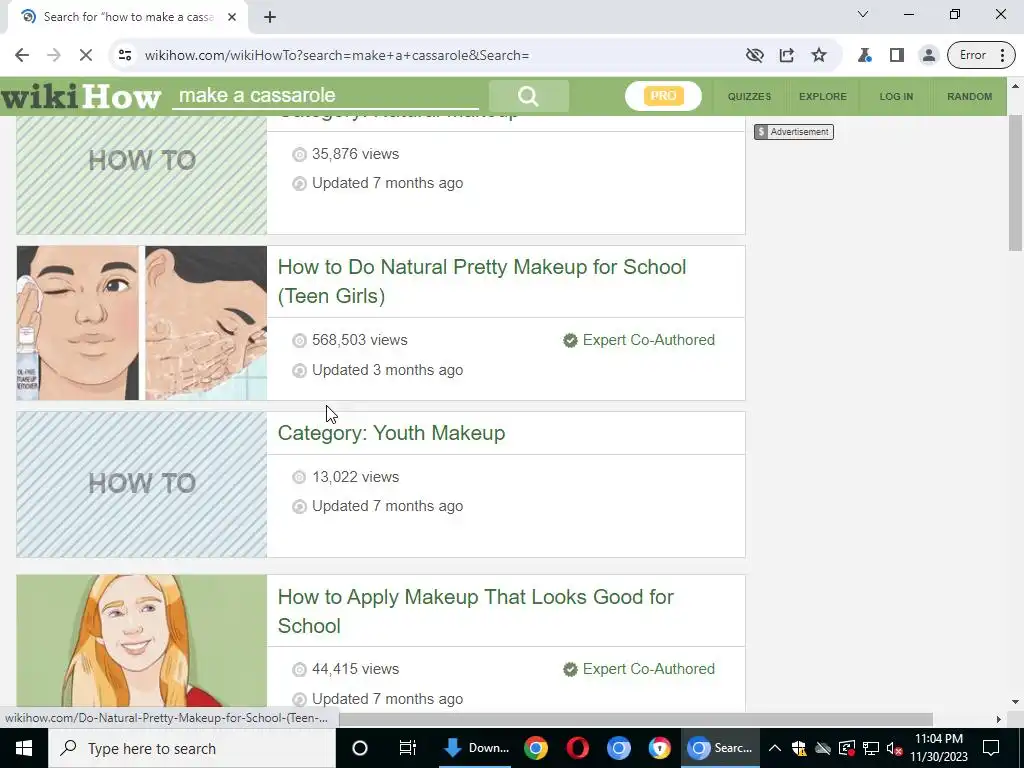This screenshot has width=1024, height=768.
Task: Click Updated 3 months ago text
Action: (x=387, y=370)
